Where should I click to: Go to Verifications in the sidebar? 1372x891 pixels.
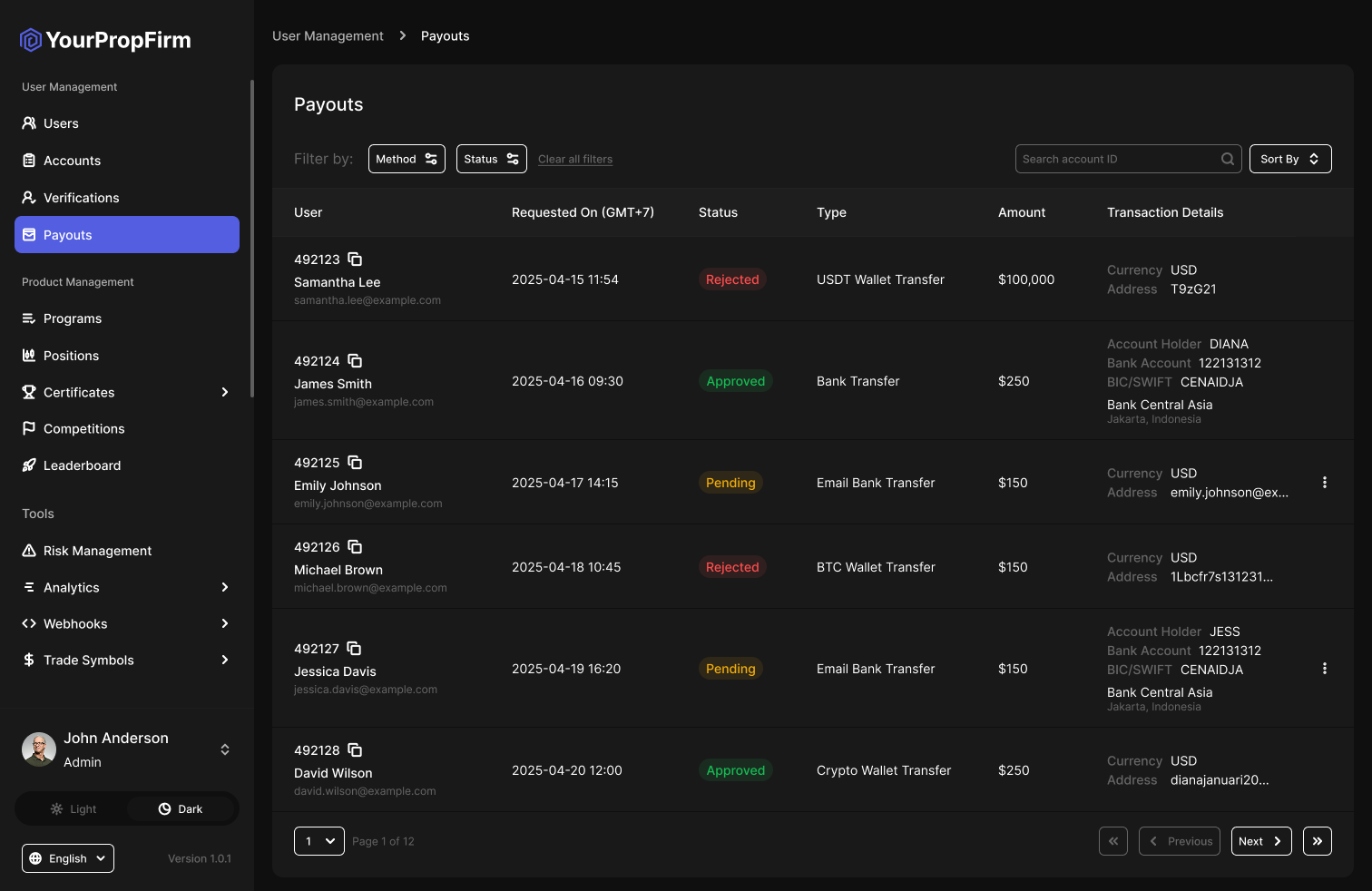pos(81,198)
